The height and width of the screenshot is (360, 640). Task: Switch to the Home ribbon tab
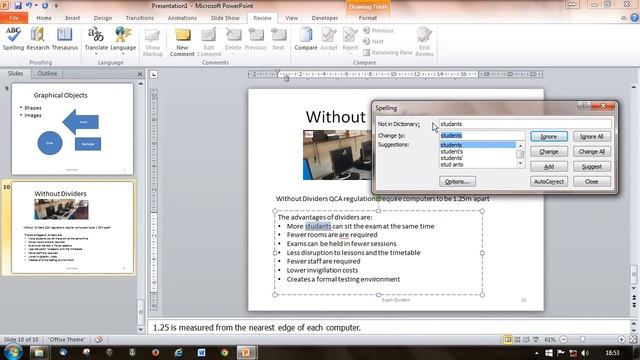coord(44,18)
